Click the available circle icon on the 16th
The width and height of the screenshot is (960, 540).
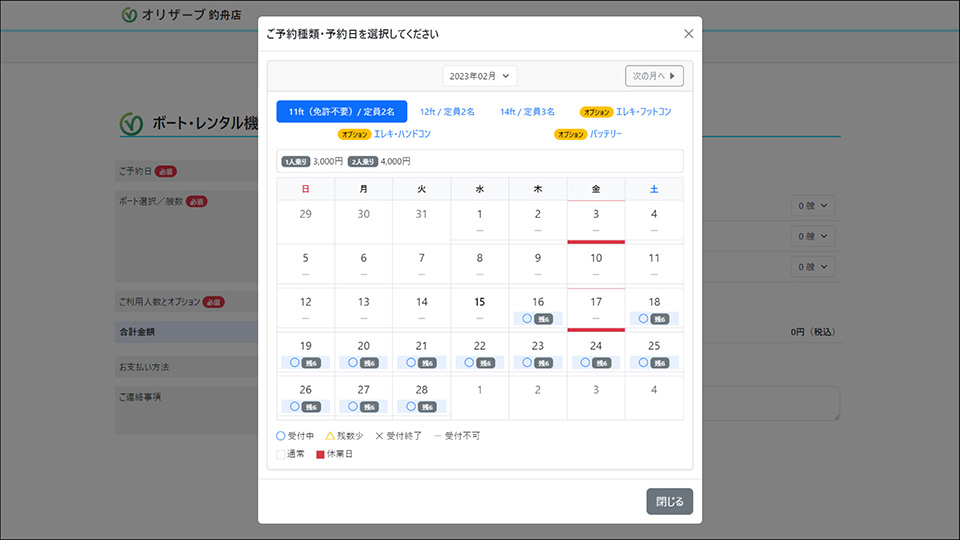(x=527, y=319)
